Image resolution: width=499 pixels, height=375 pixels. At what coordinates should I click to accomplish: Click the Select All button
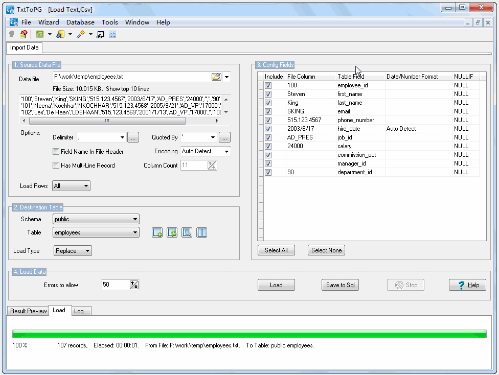tap(276, 250)
